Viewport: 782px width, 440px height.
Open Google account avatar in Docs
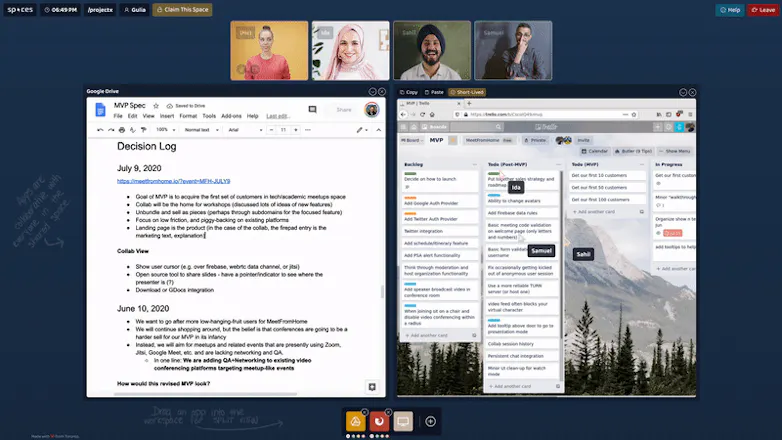pos(372,110)
